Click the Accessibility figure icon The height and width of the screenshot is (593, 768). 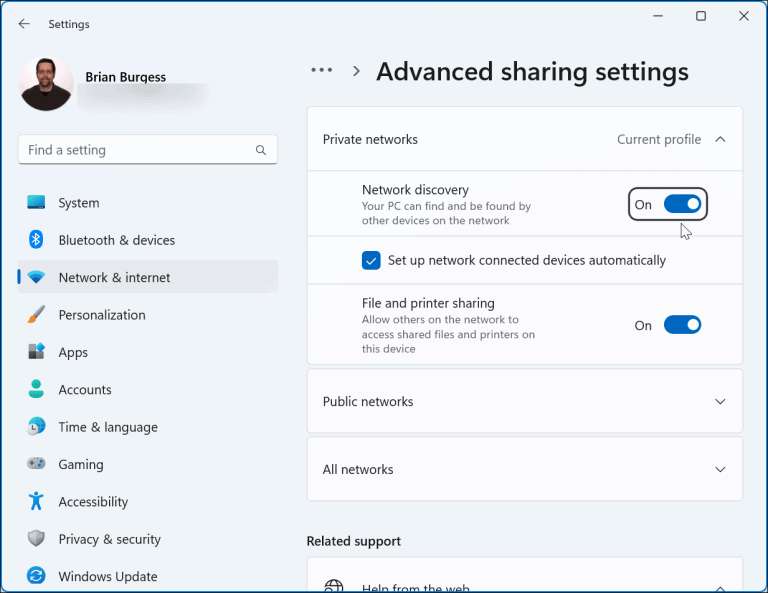point(36,501)
